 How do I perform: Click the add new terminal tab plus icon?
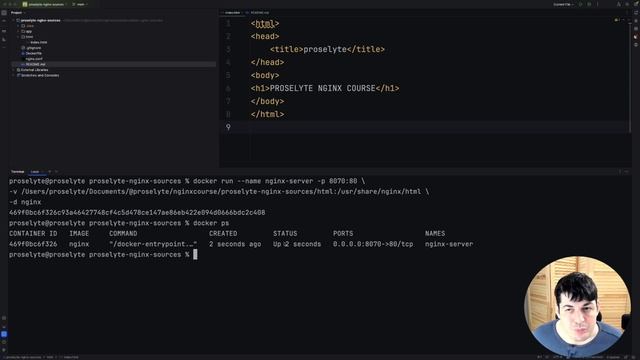[50, 172]
